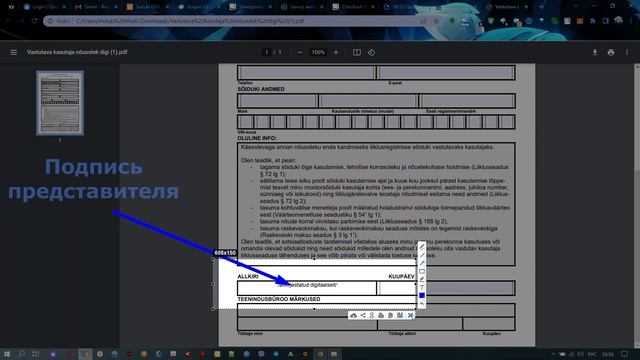Select the Pen tool in the screenshot toolbar

pos(422,247)
